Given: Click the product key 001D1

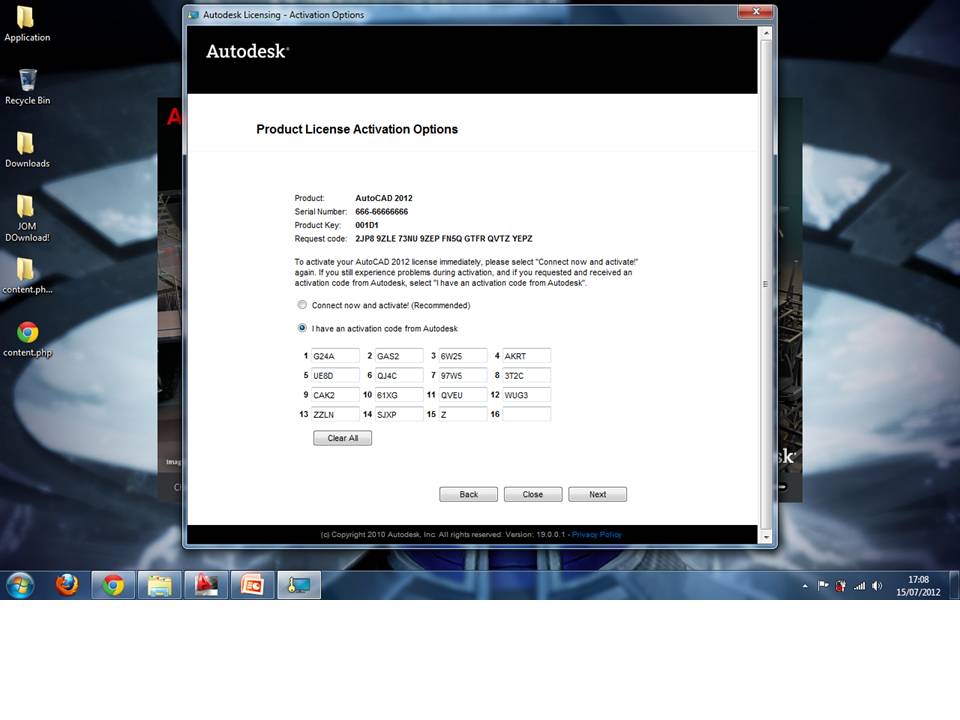Looking at the screenshot, I should point(367,225).
